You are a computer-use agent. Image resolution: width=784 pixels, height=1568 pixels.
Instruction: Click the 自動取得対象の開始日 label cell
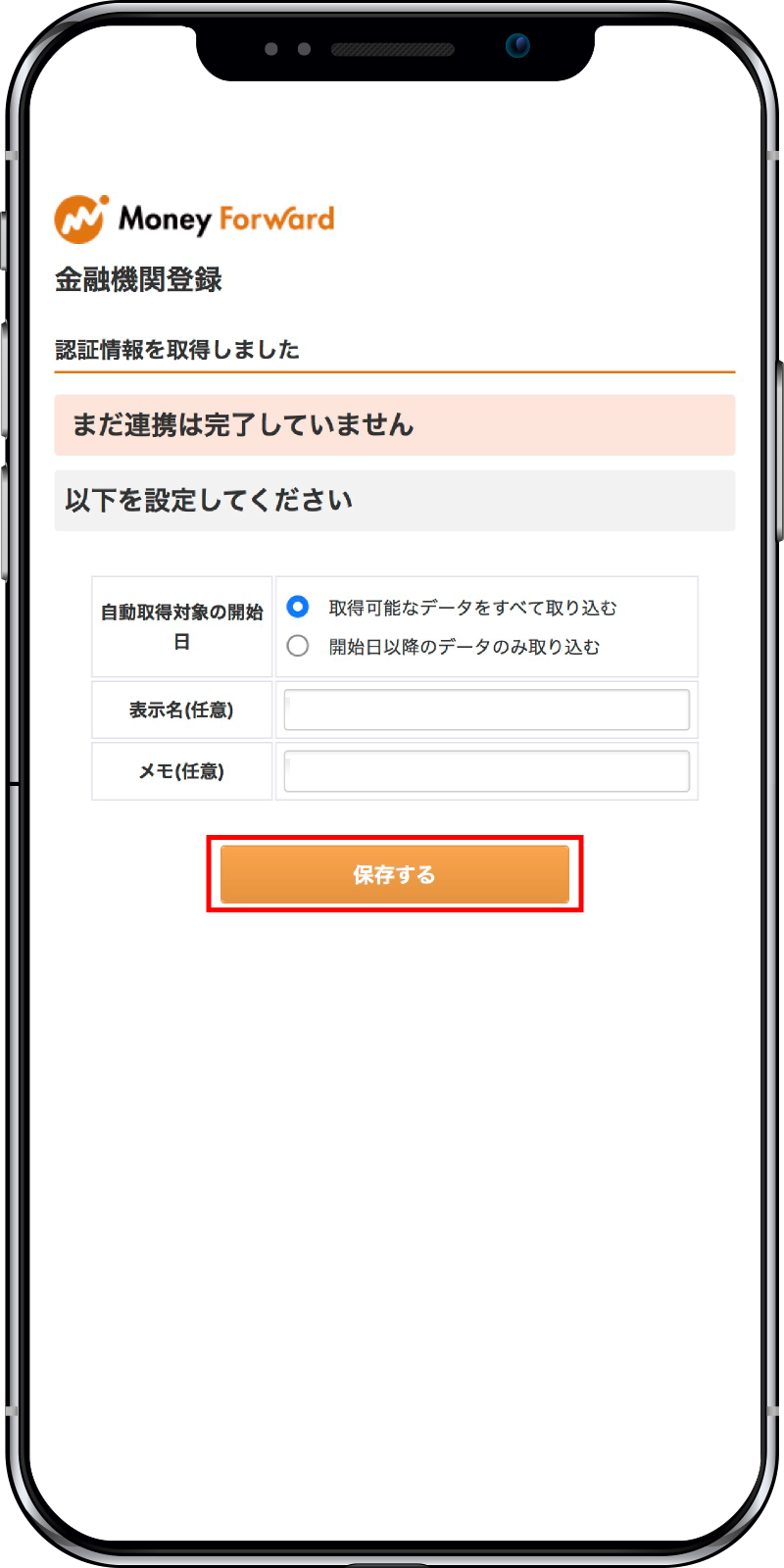point(182,626)
